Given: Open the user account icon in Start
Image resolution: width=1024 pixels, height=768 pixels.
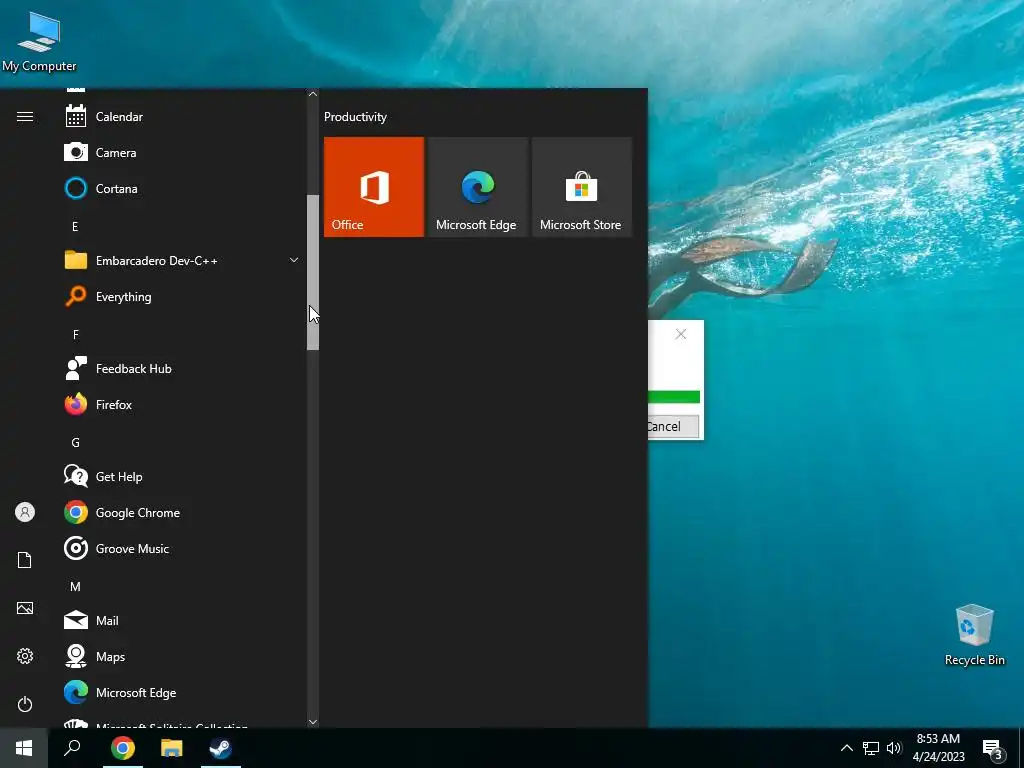Looking at the screenshot, I should [25, 512].
